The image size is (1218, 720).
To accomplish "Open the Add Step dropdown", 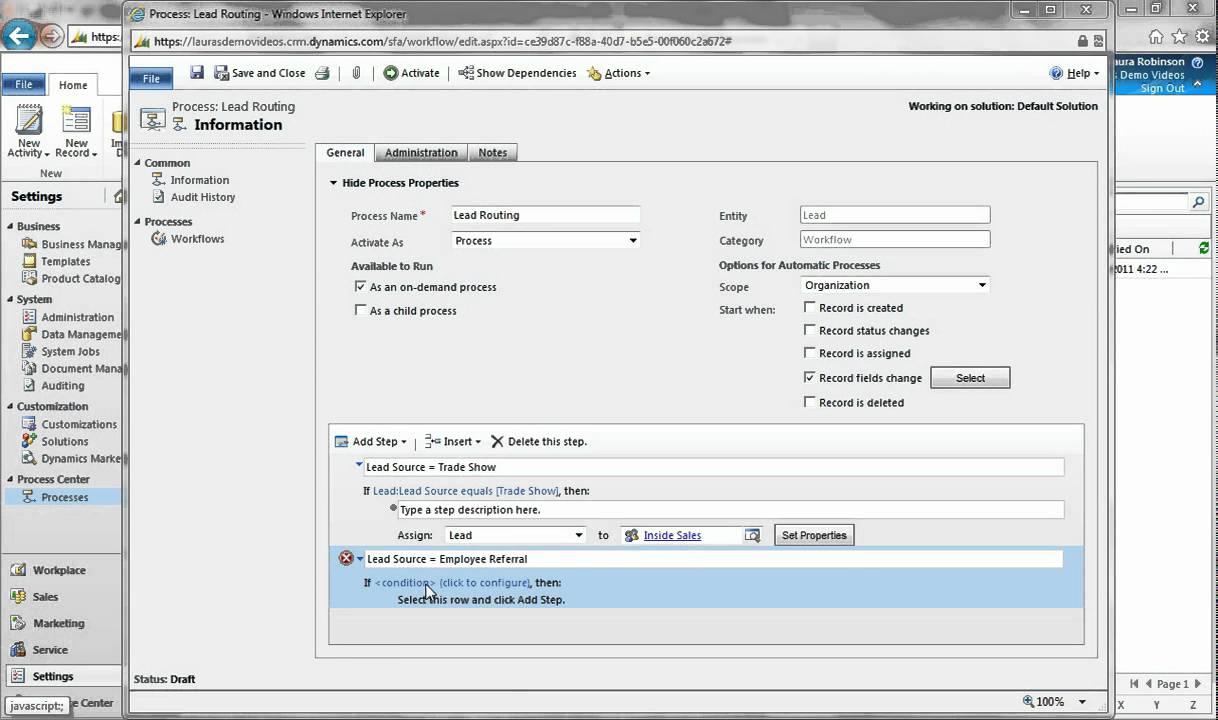I will (x=371, y=442).
